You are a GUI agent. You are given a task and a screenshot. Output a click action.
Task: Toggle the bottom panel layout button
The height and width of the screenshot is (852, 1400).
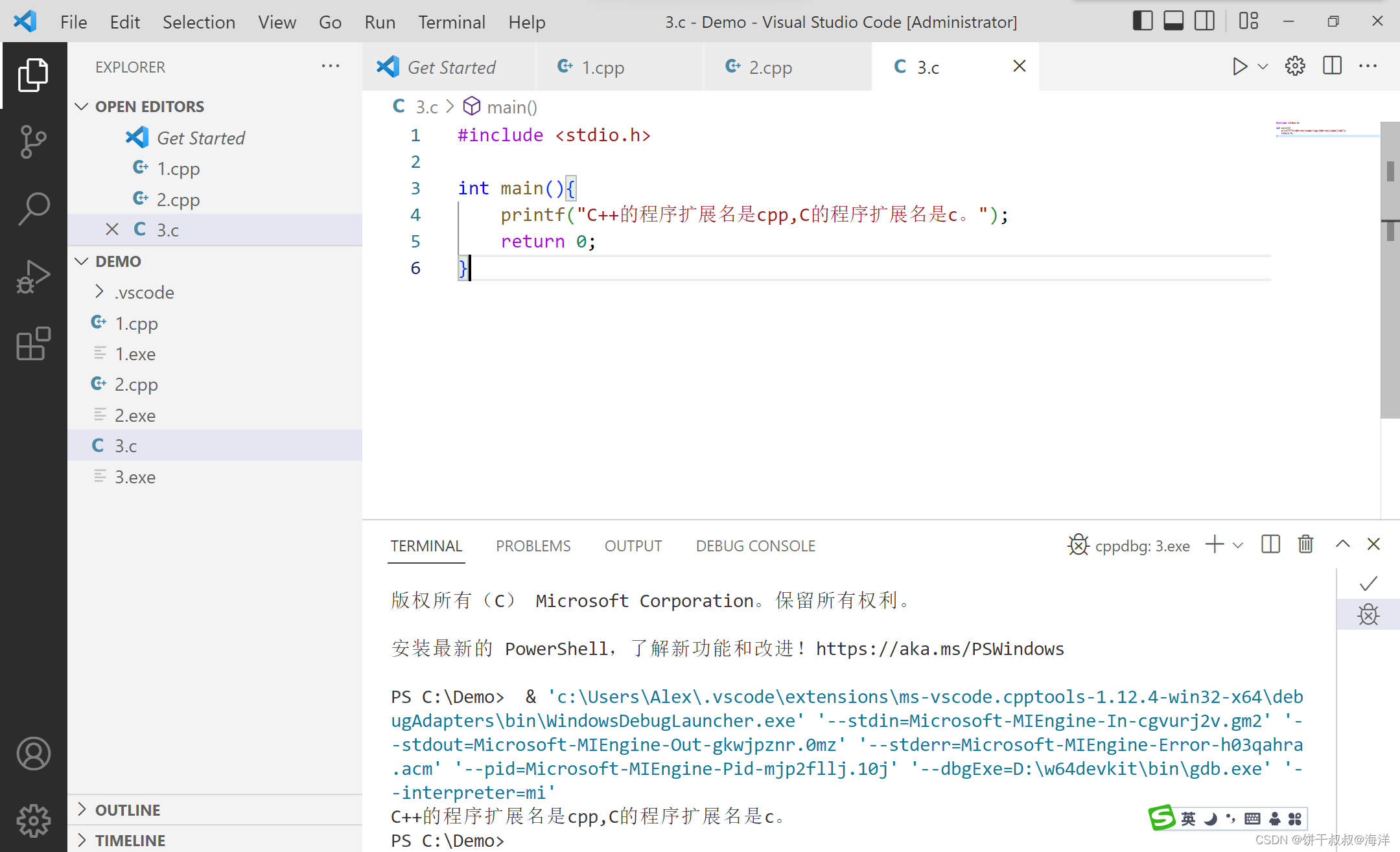point(1173,21)
